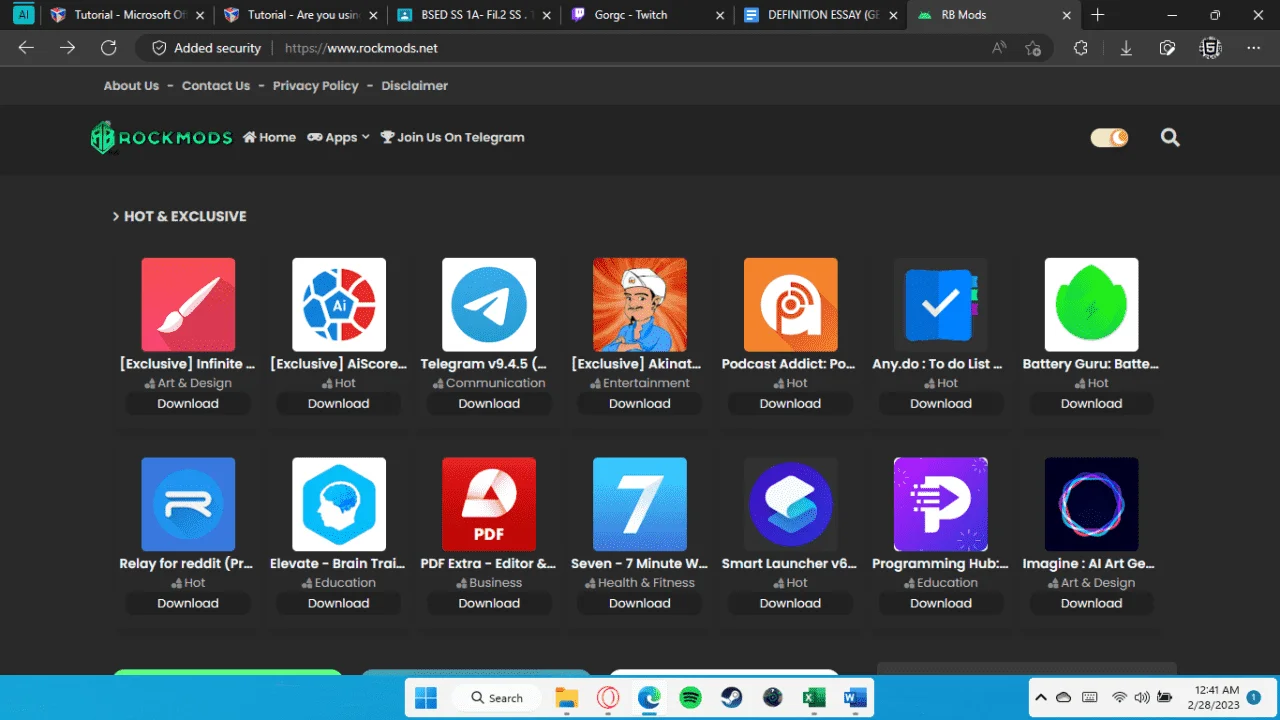Click Download under Battery Guru
Image resolution: width=1280 pixels, height=720 pixels.
click(x=1091, y=404)
